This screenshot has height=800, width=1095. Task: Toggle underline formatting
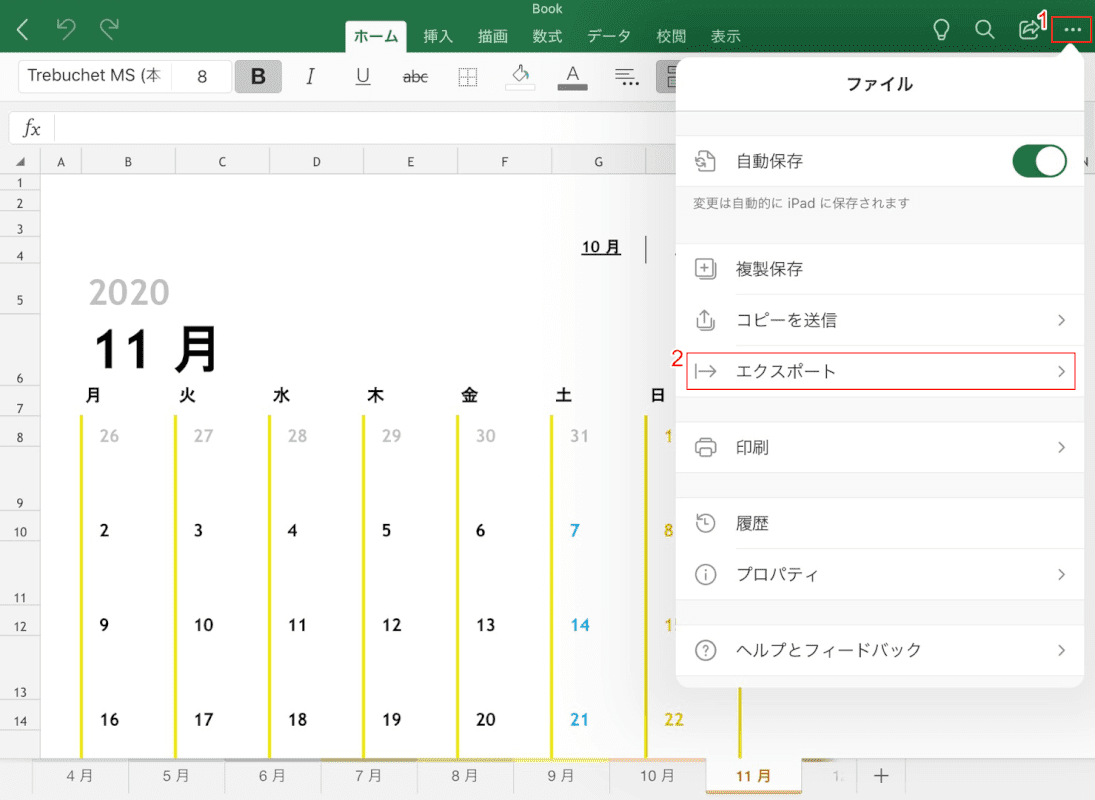coord(362,76)
